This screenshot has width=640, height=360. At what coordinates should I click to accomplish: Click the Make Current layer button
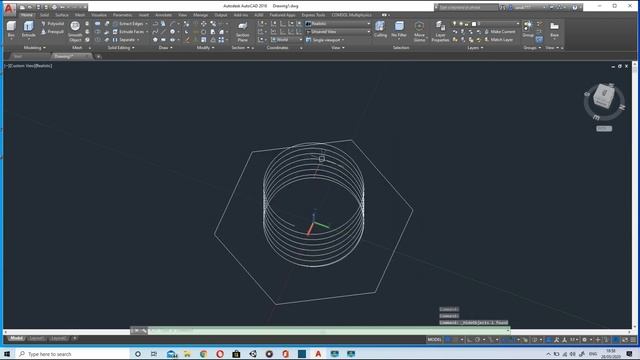tap(499, 31)
